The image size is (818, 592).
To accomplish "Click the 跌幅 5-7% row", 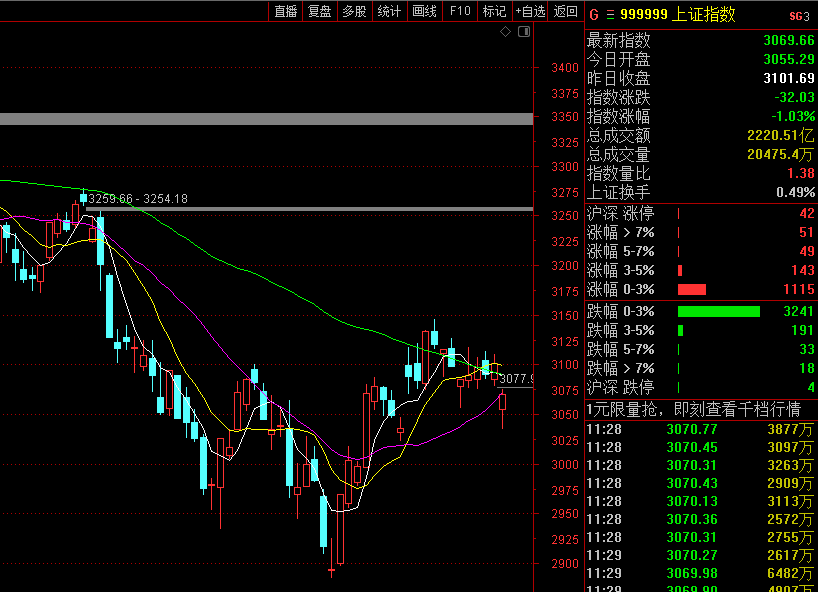I will 701,349.
